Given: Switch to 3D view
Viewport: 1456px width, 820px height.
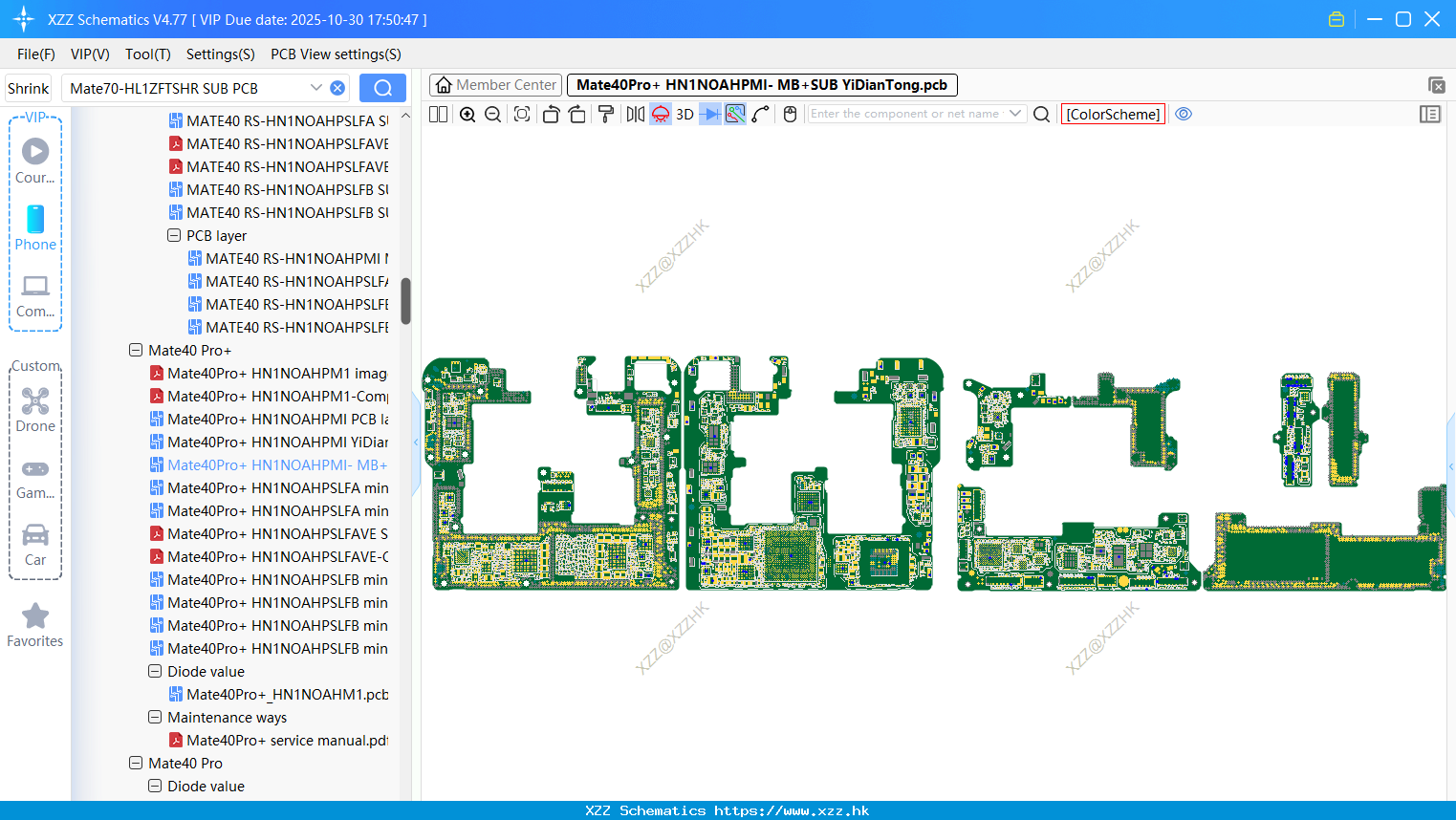Looking at the screenshot, I should point(685,115).
